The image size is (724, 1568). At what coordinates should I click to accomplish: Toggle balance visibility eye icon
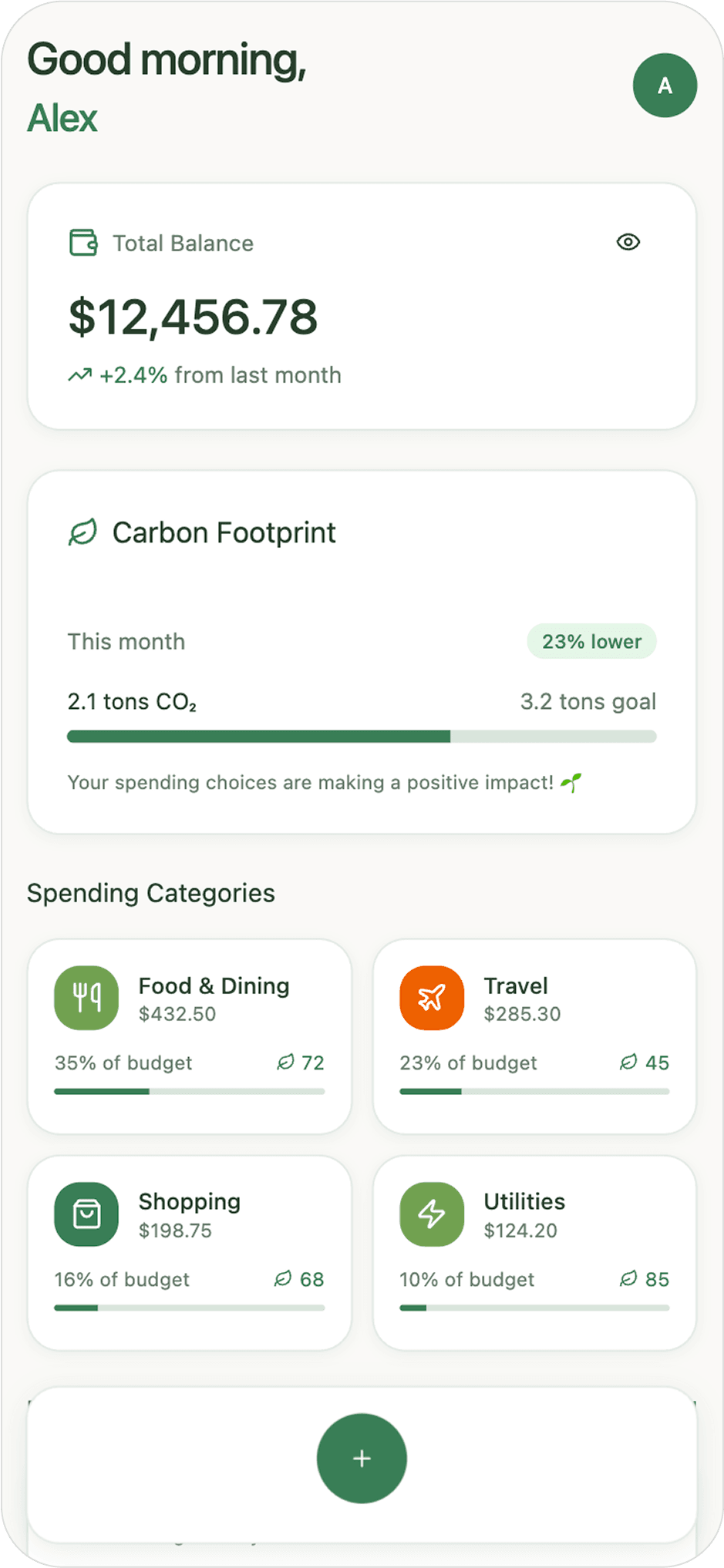[x=628, y=242]
